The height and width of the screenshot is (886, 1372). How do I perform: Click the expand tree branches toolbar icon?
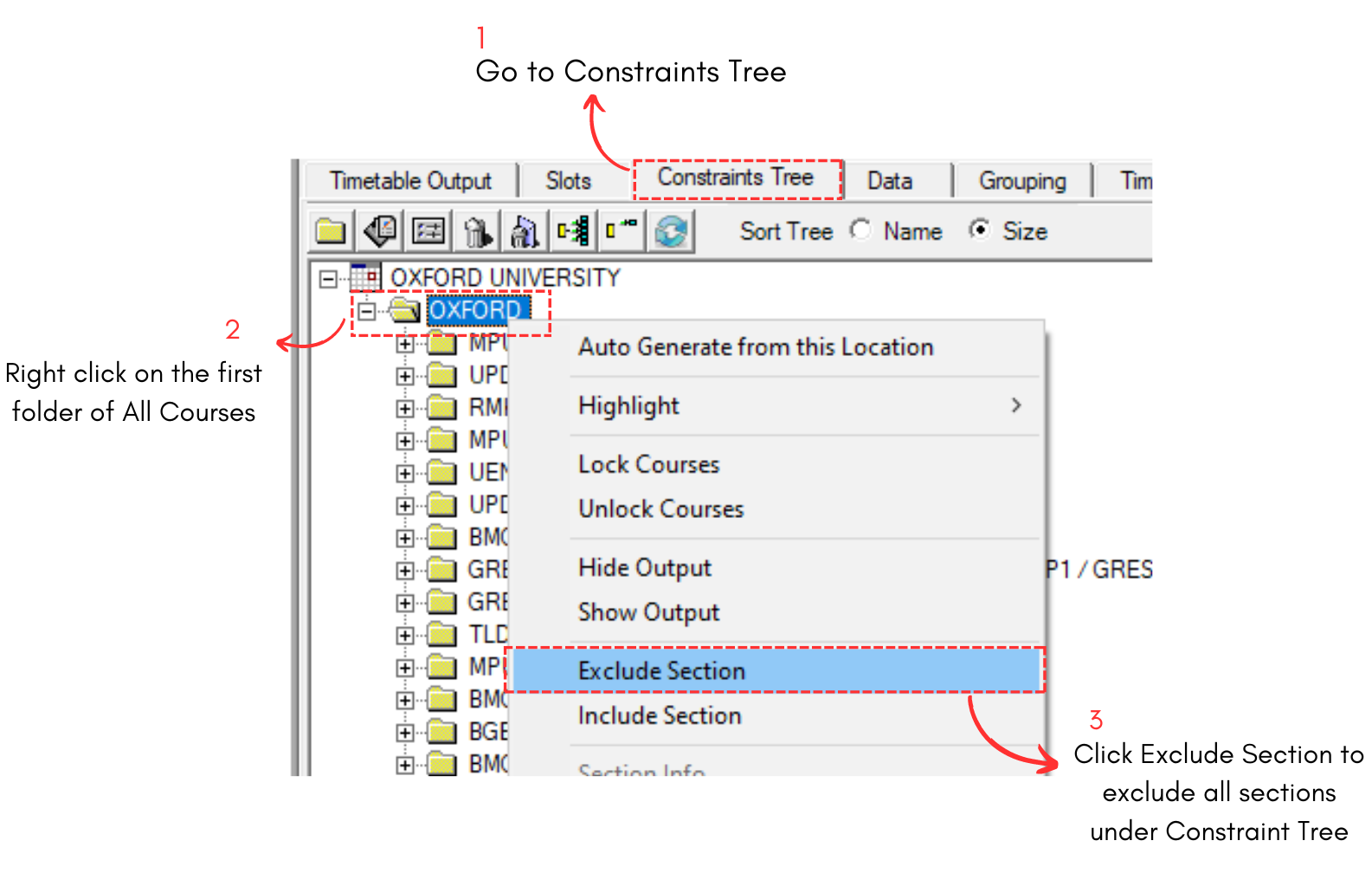573,231
